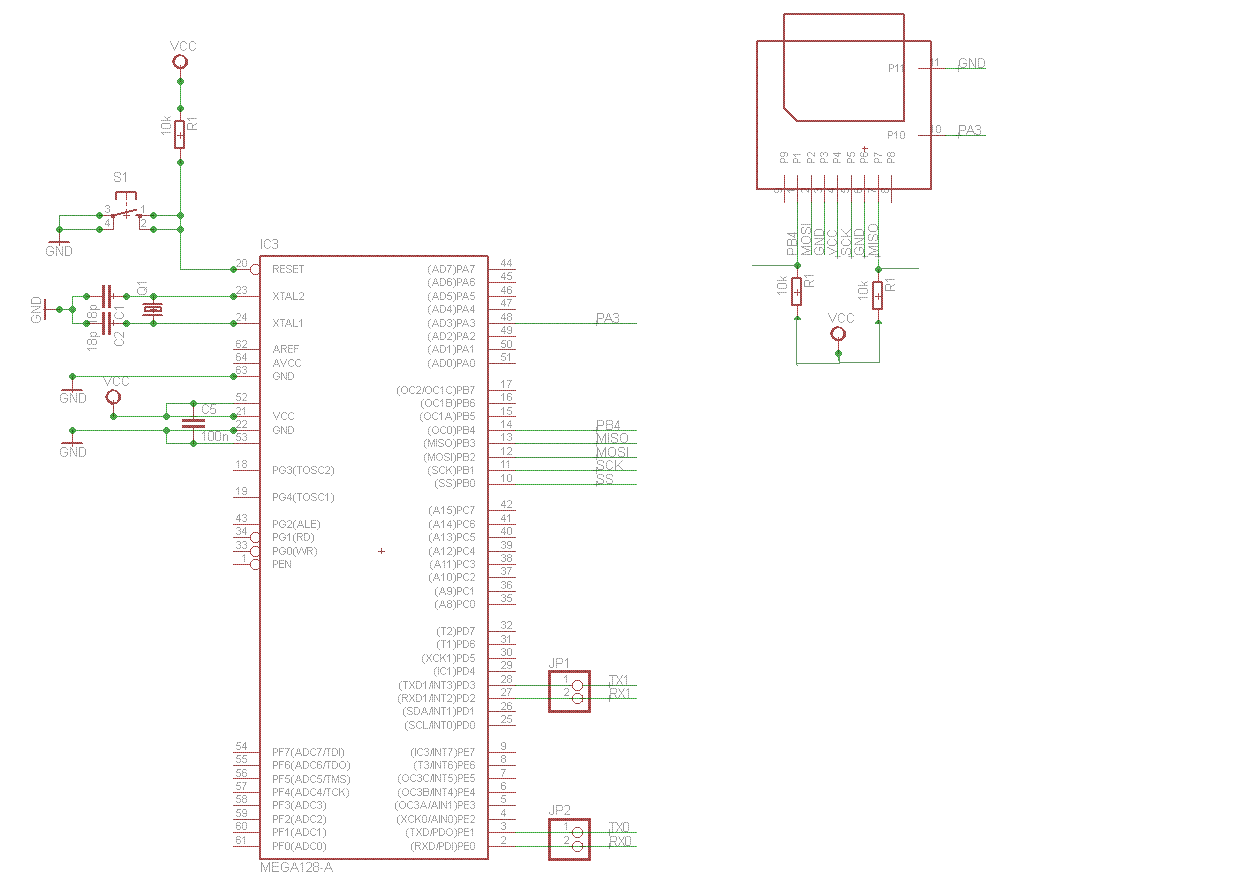
Task: Click the PEN pin label
Action: (x=282, y=564)
